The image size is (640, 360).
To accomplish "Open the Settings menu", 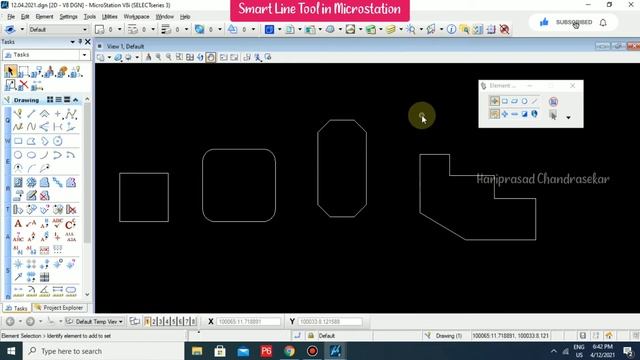I will tap(68, 17).
